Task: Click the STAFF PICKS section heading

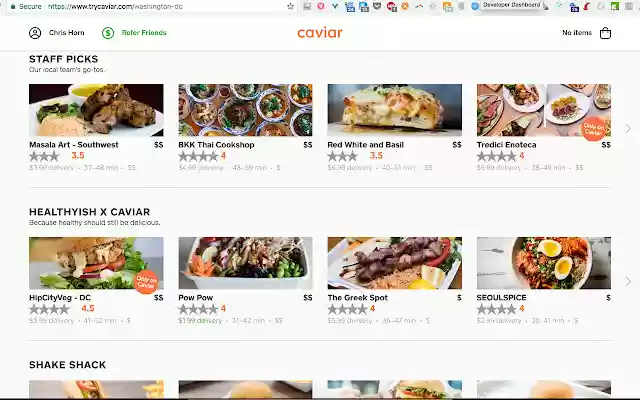Action: tap(64, 59)
